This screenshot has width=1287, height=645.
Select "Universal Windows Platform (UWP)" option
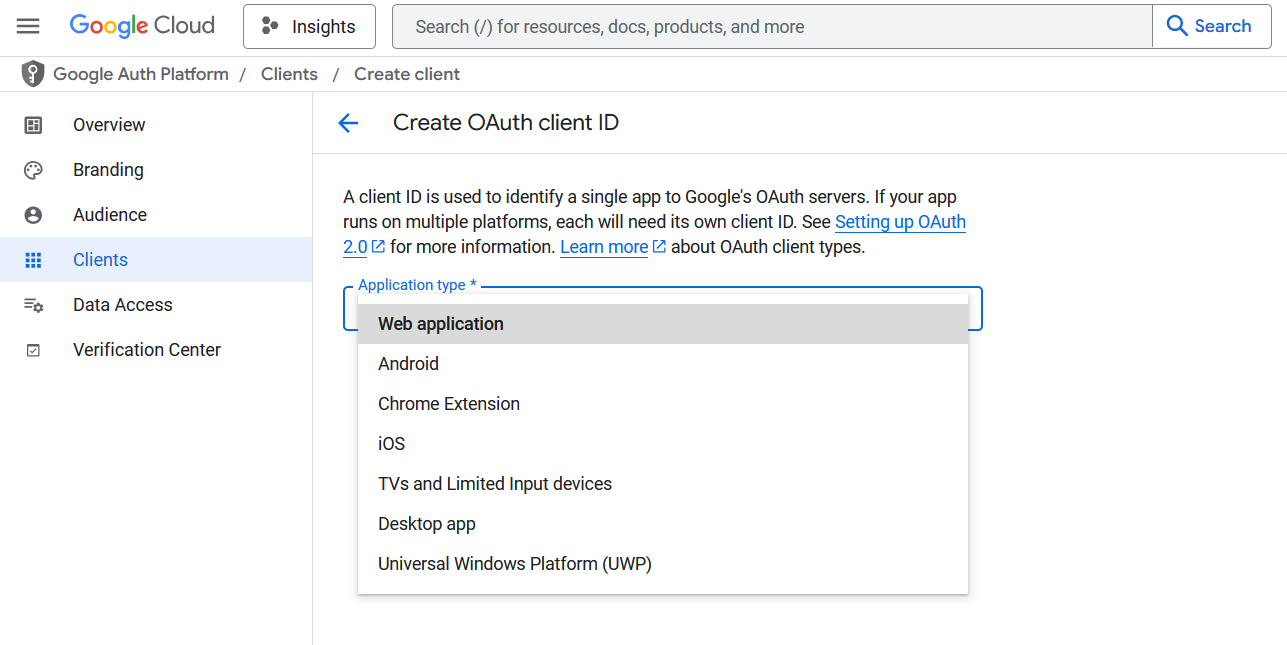click(x=514, y=563)
